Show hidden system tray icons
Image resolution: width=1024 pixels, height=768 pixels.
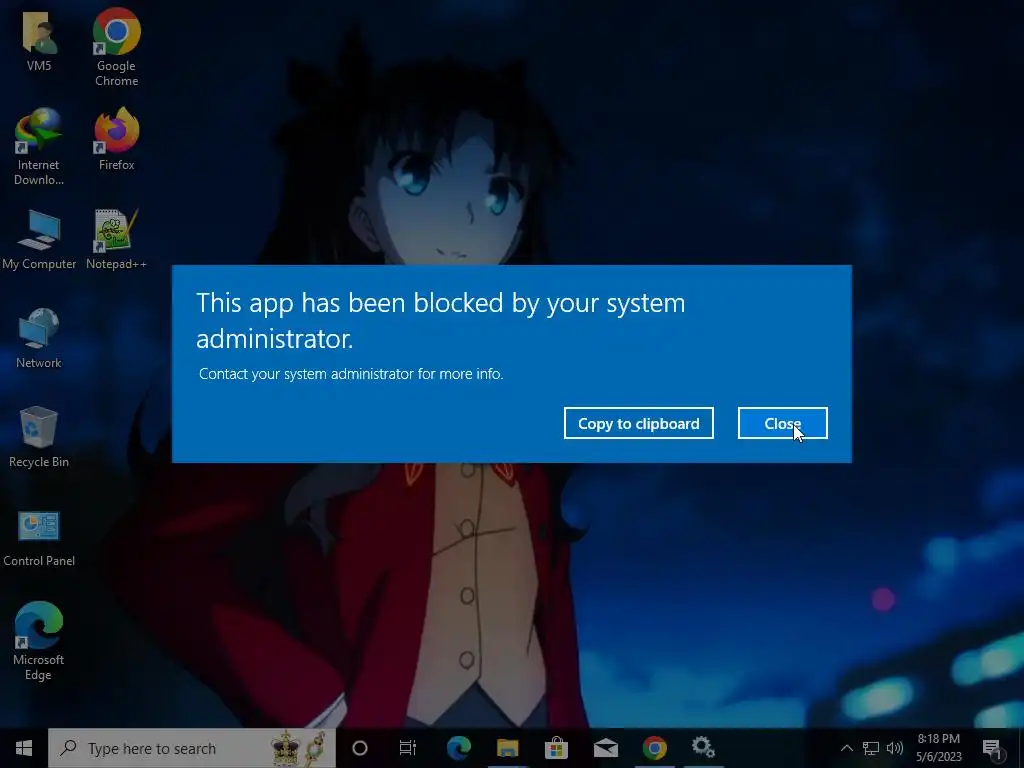(846, 748)
